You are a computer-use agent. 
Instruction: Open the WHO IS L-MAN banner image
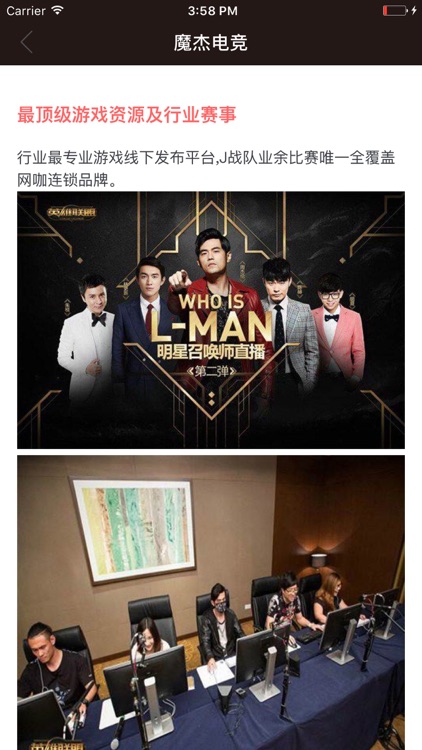point(211,320)
